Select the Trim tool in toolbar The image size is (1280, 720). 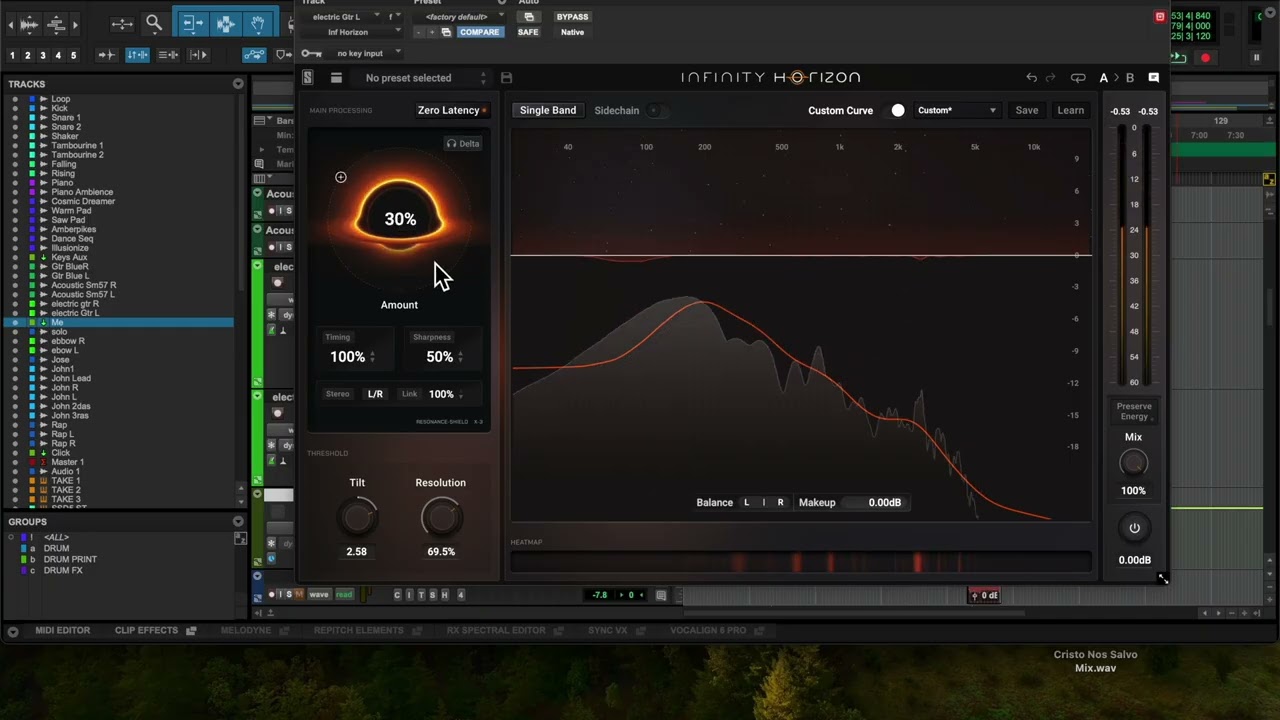tap(193, 23)
